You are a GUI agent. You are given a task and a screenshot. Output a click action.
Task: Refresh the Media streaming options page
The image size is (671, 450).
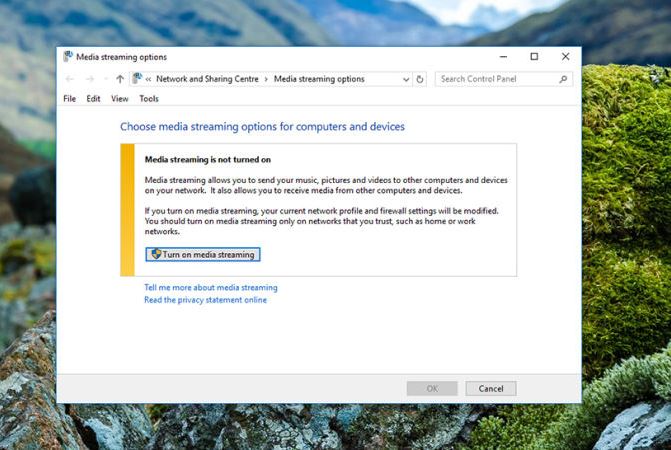(x=420, y=79)
